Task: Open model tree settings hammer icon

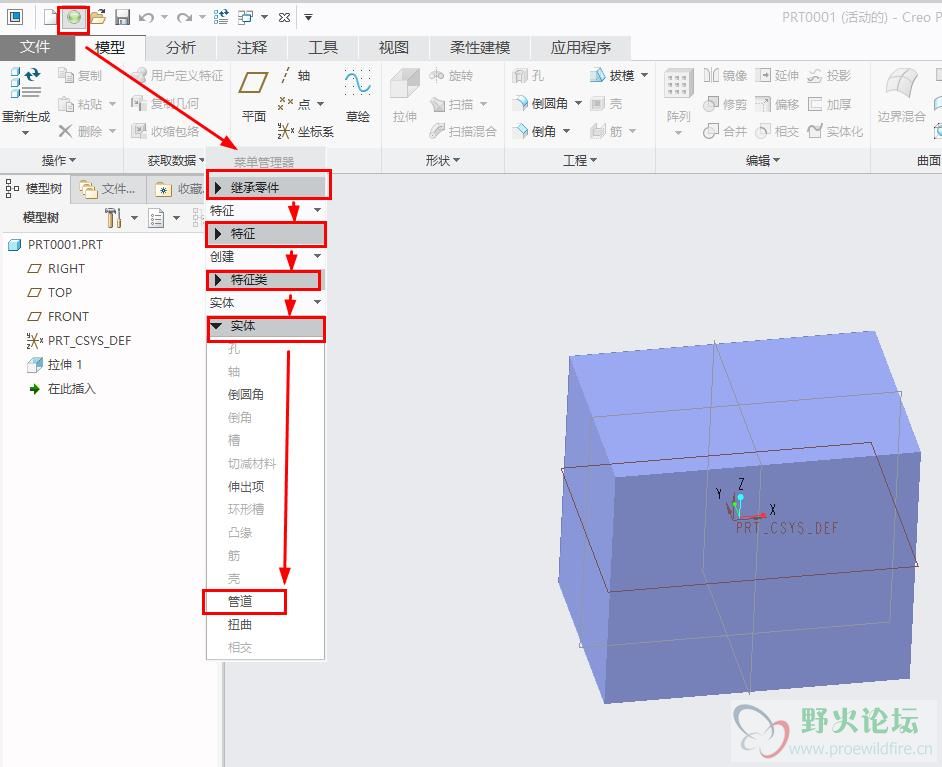Action: (x=113, y=217)
